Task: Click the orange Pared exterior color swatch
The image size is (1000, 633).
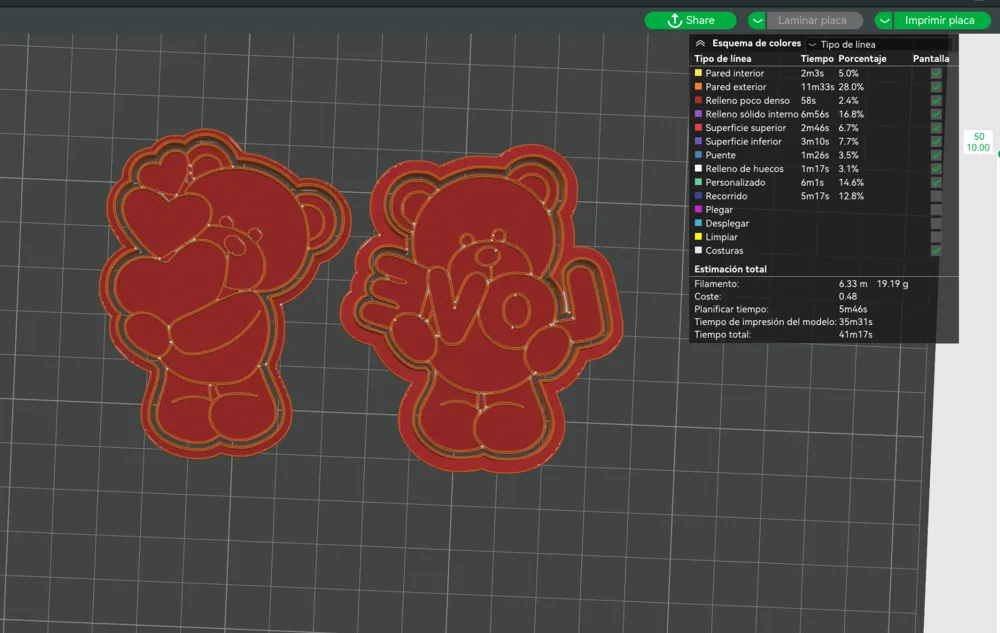Action: 698,86
